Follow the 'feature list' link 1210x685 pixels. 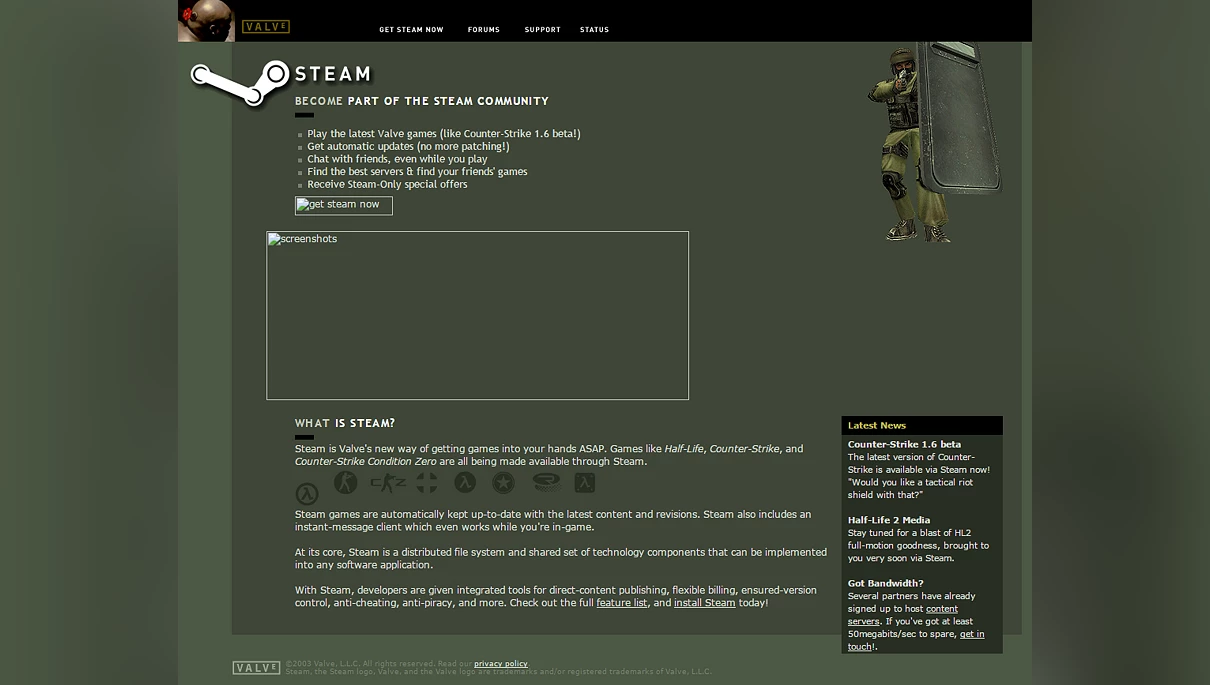[622, 603]
